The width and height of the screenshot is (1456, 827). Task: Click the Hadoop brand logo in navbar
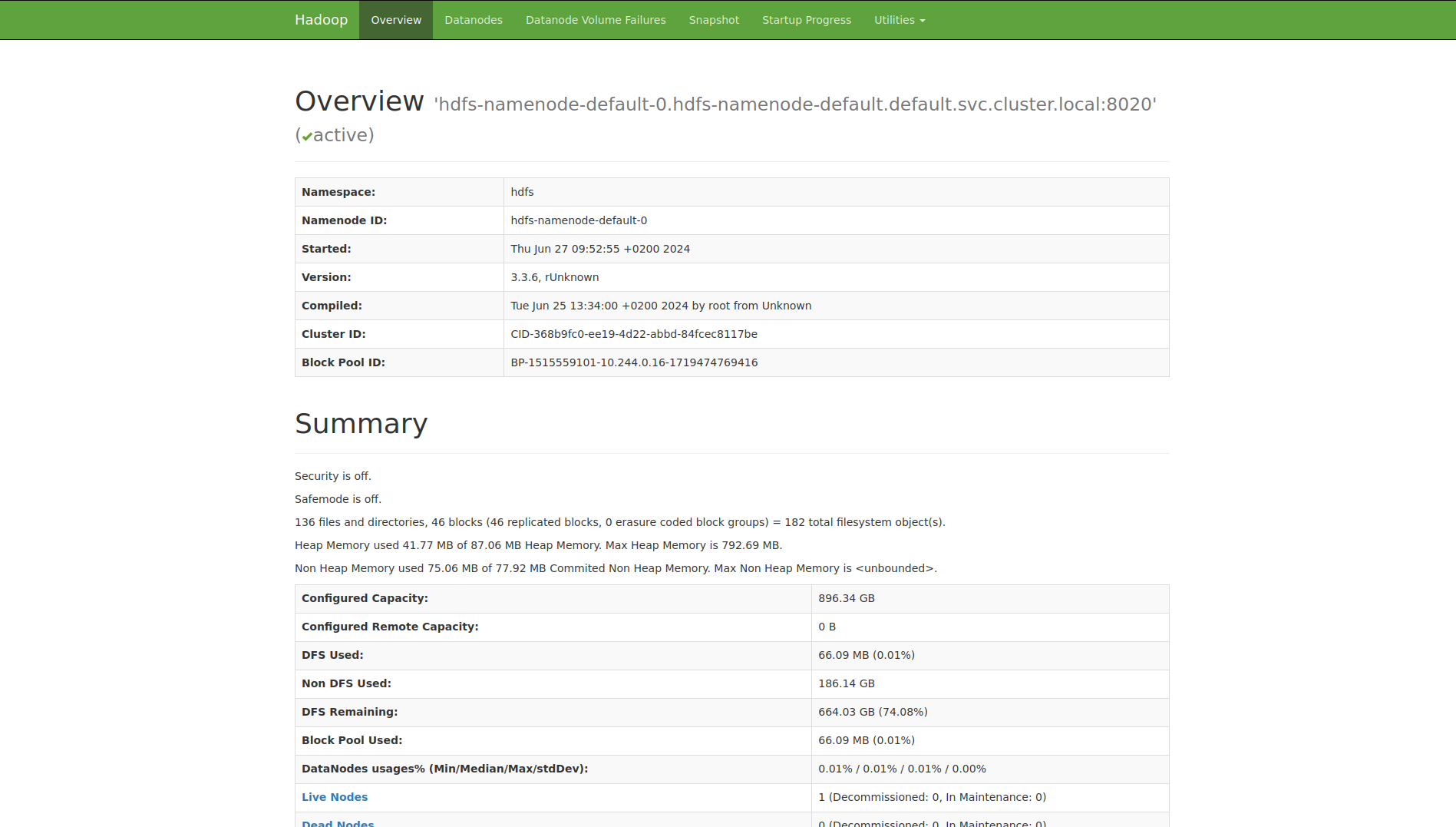(x=321, y=19)
